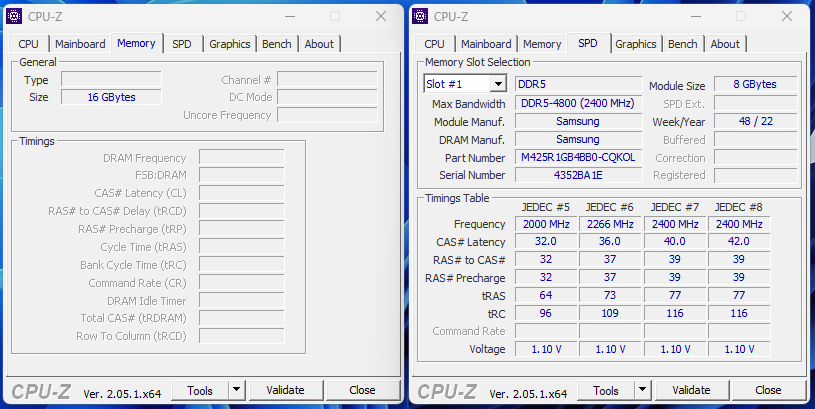Click CAS# Latency value 32.0
The image size is (815, 409).
click(x=546, y=242)
